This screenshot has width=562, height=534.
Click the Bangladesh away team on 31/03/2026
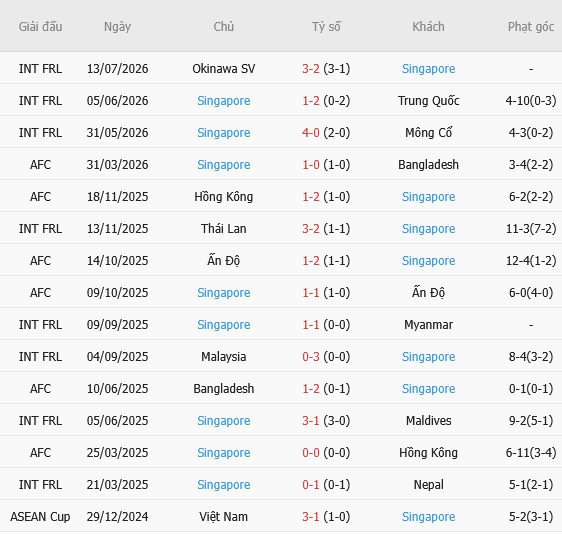pos(428,165)
